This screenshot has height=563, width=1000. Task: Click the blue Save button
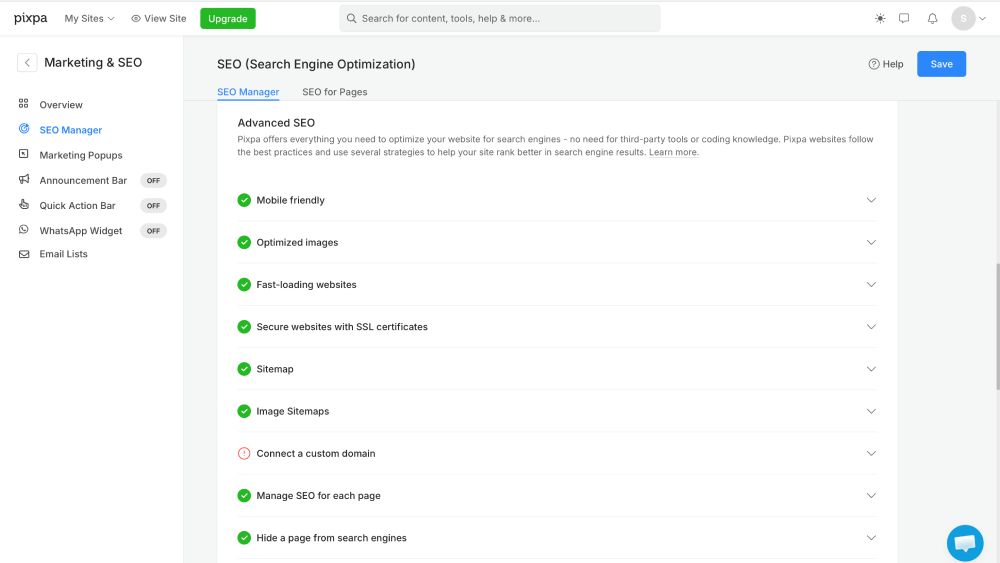click(941, 64)
